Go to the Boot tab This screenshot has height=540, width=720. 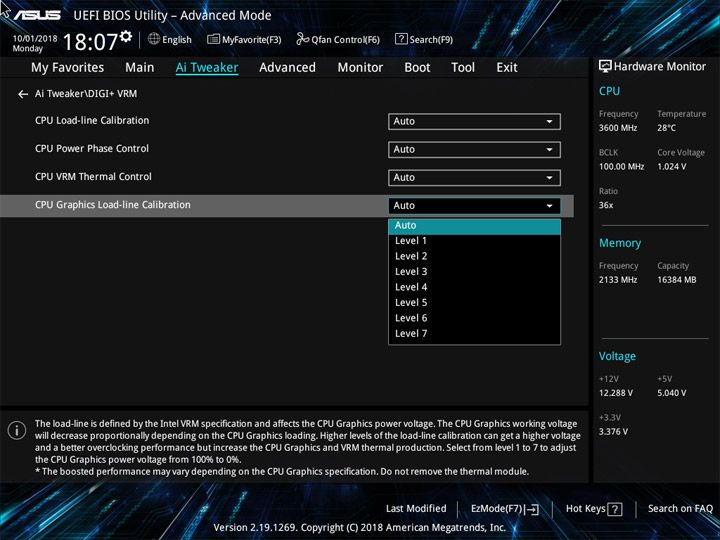417,68
